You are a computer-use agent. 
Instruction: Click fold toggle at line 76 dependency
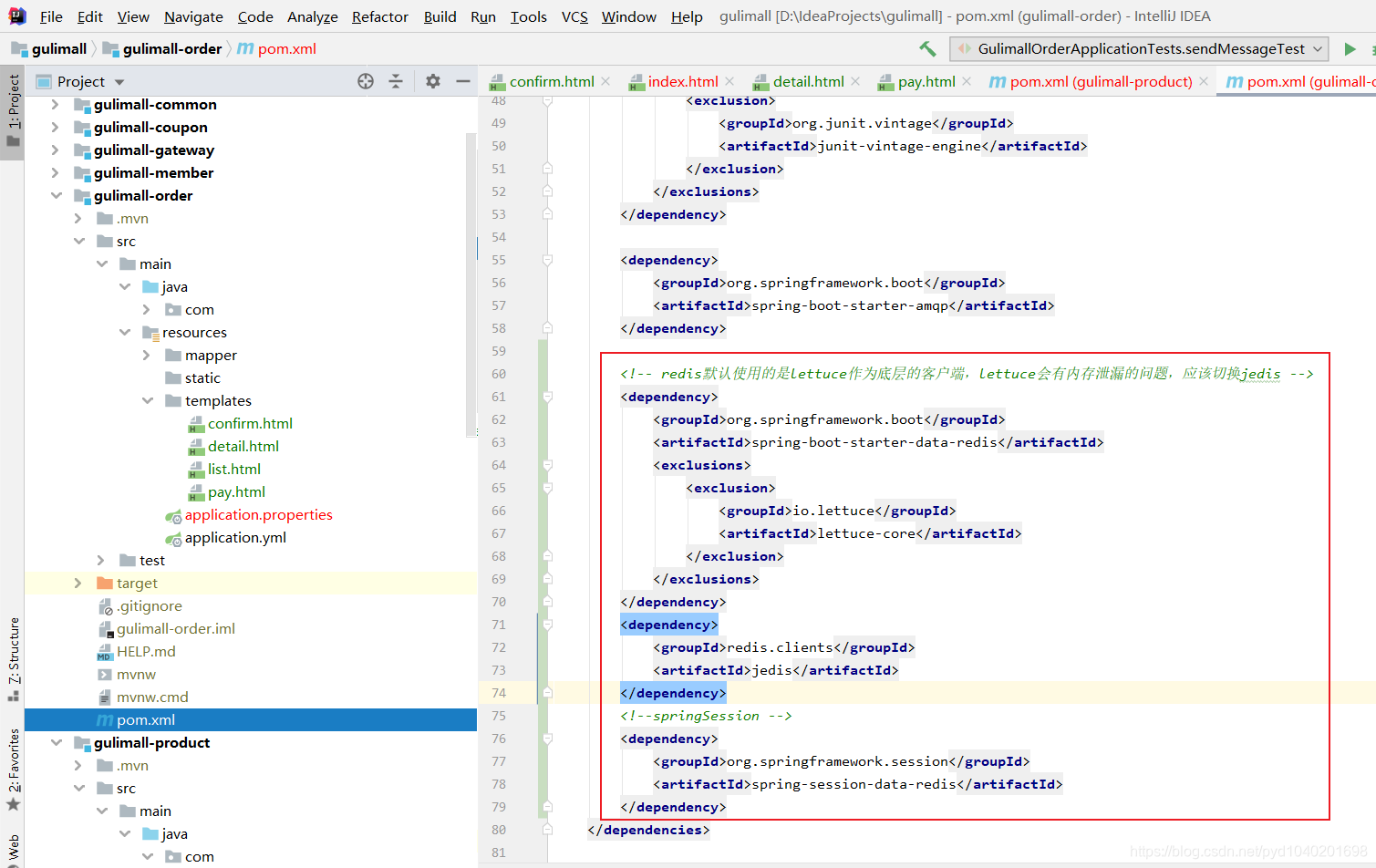tap(547, 739)
